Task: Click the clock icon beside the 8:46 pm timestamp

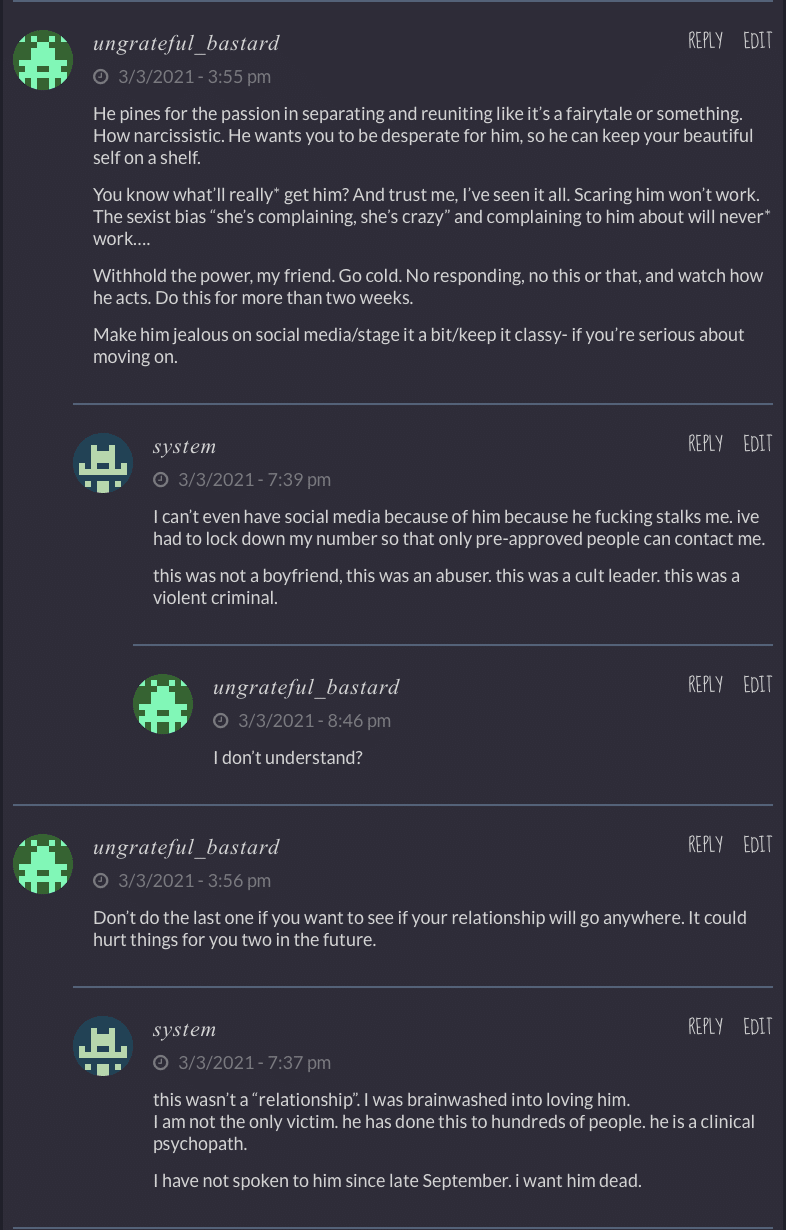Action: [221, 721]
